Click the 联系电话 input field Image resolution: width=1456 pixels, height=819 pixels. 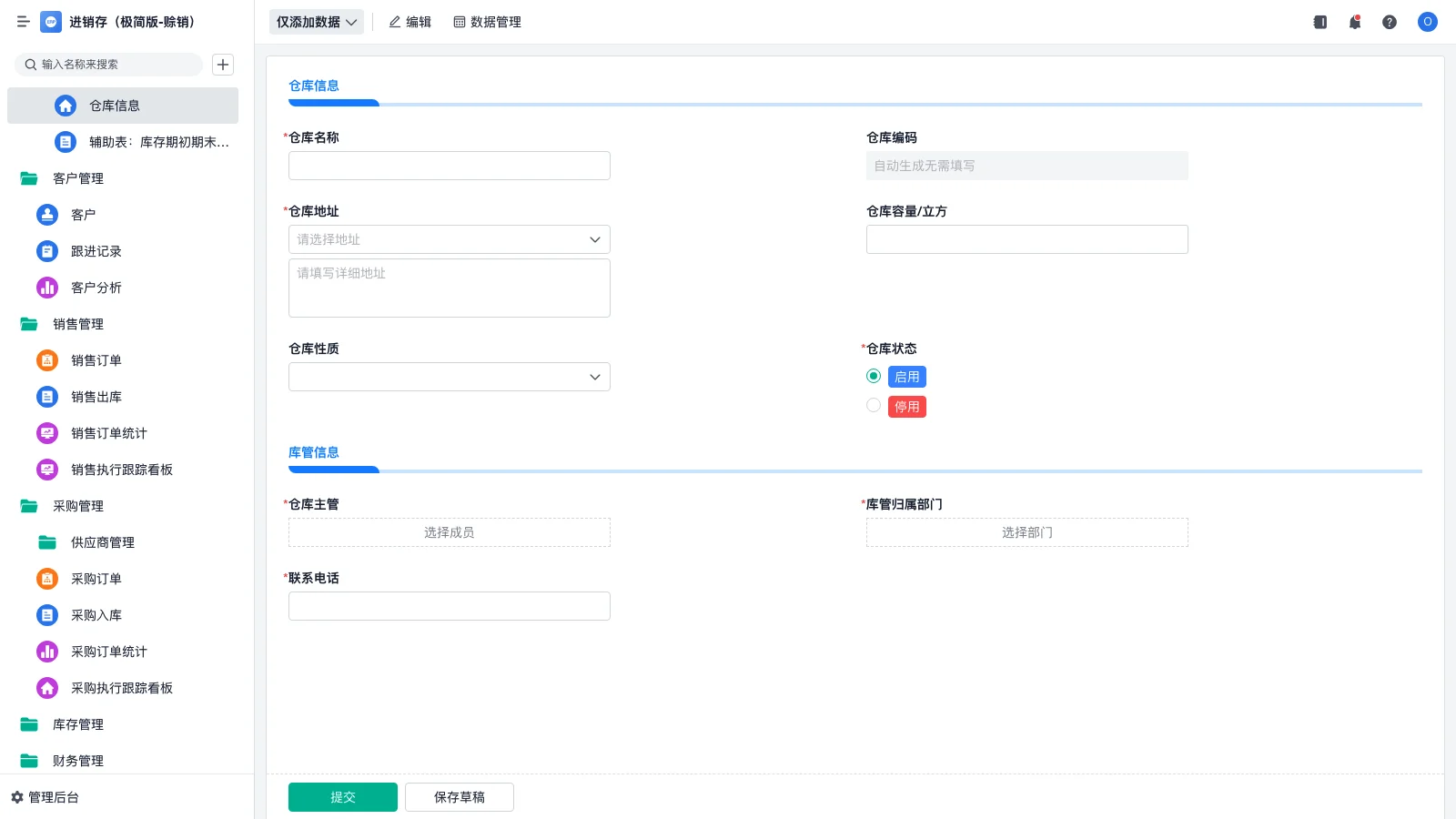pos(449,605)
